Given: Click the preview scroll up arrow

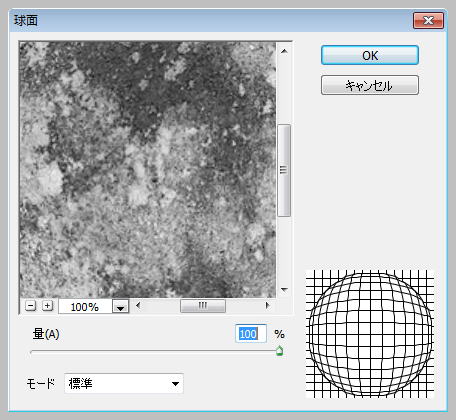Looking at the screenshot, I should 284,51.
